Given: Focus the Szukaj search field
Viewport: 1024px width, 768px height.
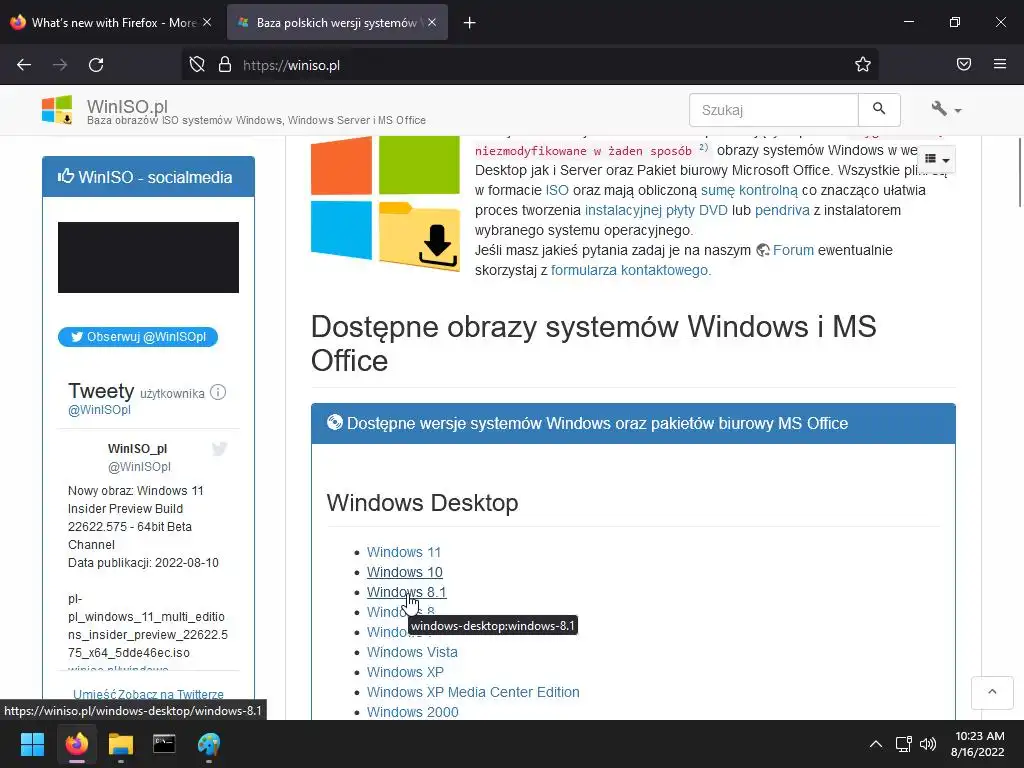Looking at the screenshot, I should point(774,110).
